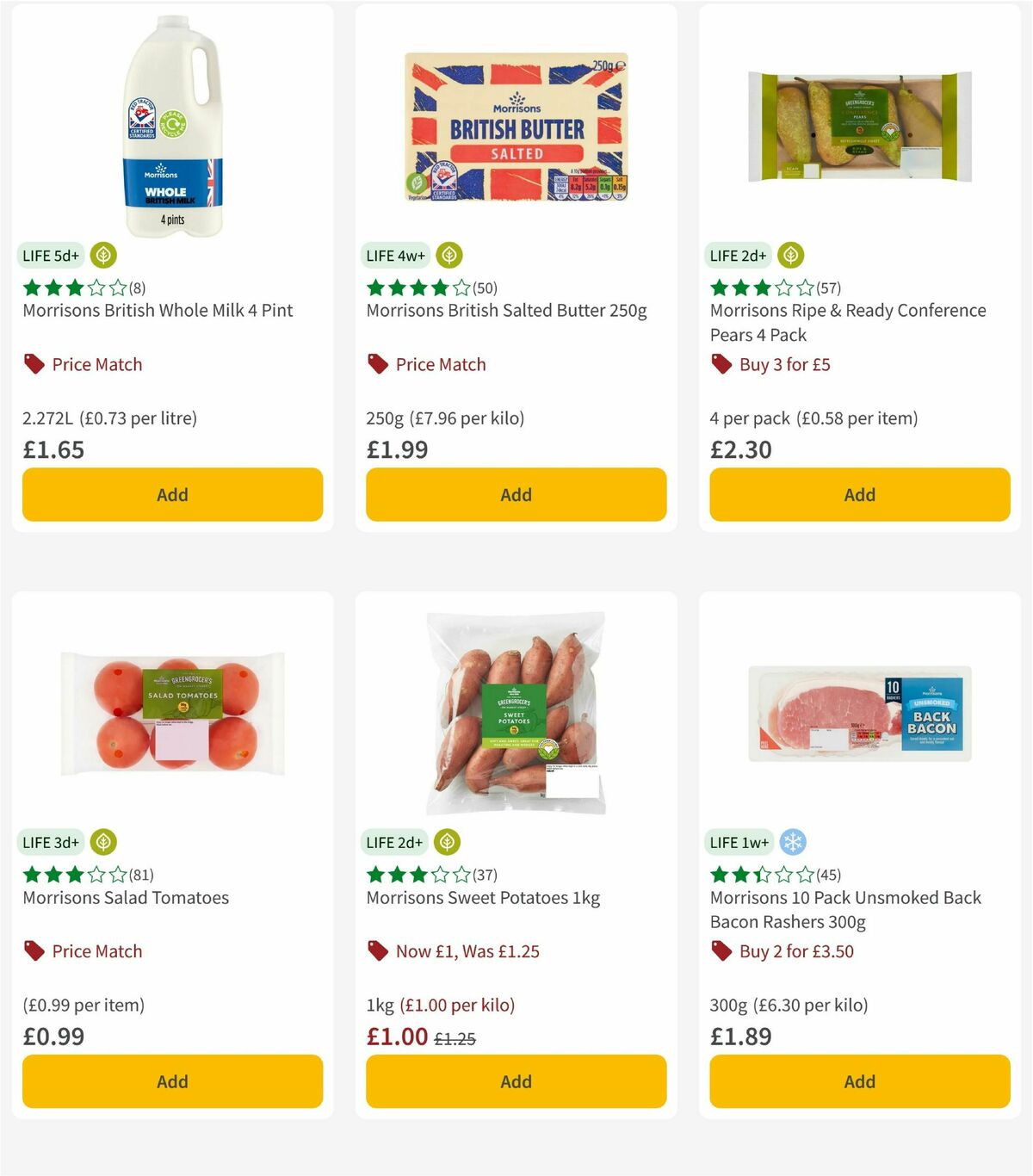Add Morrisons Salad Tomatoes to the basket
Screen dimensions: 1033x1176
172,1081
